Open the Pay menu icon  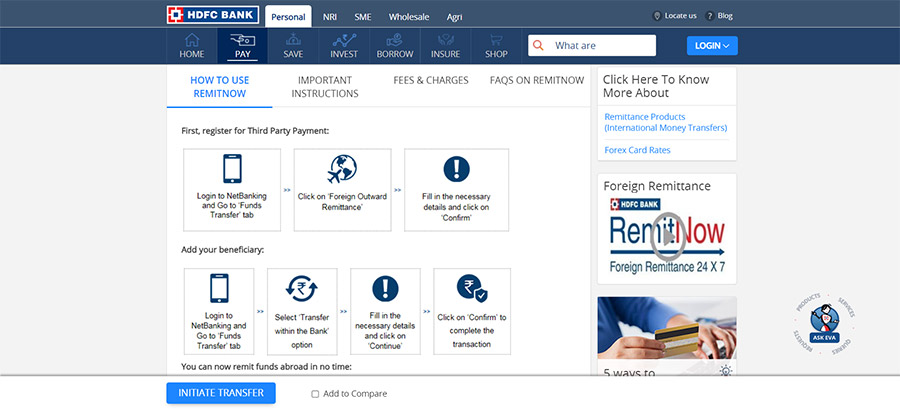[x=242, y=40]
